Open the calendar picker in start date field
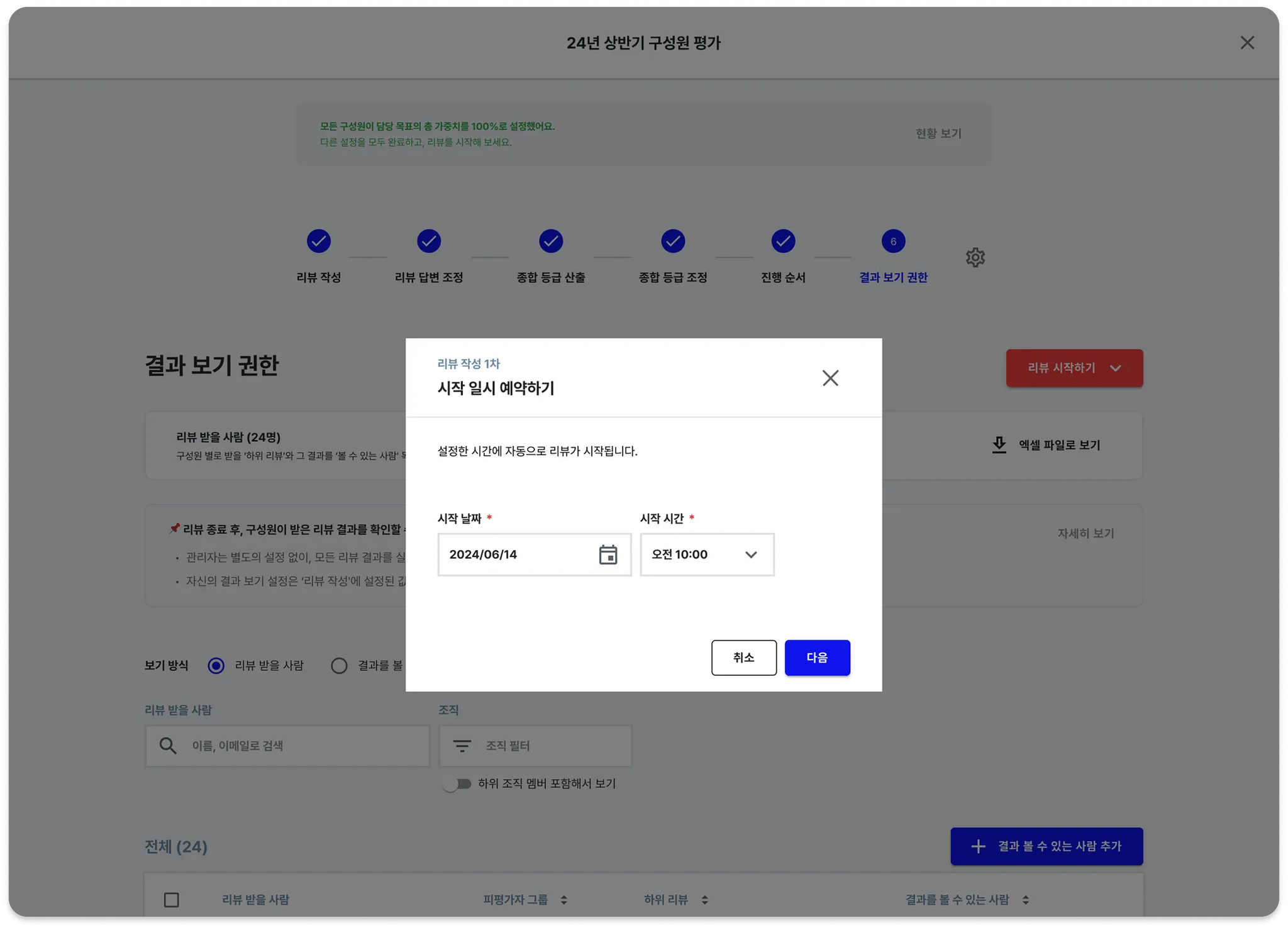The height and width of the screenshot is (928, 1288). tap(608, 555)
